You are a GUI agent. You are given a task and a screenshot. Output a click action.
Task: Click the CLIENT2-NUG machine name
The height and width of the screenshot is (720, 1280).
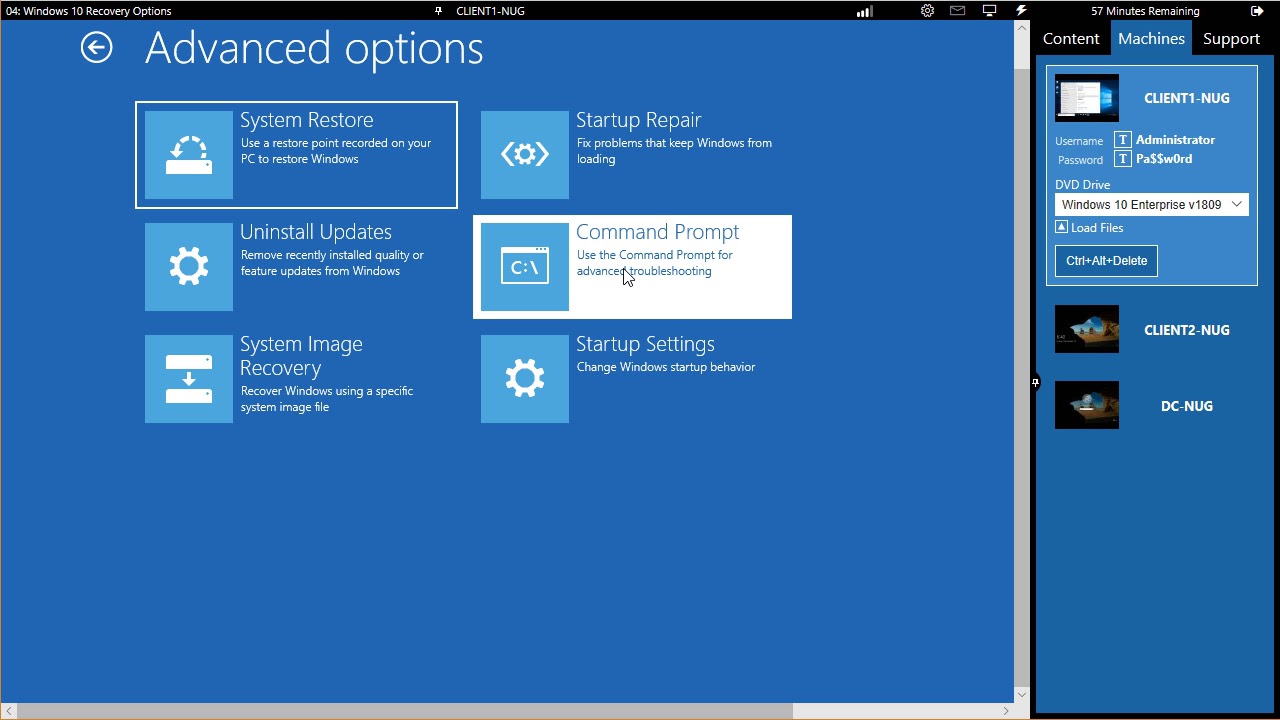point(1187,330)
